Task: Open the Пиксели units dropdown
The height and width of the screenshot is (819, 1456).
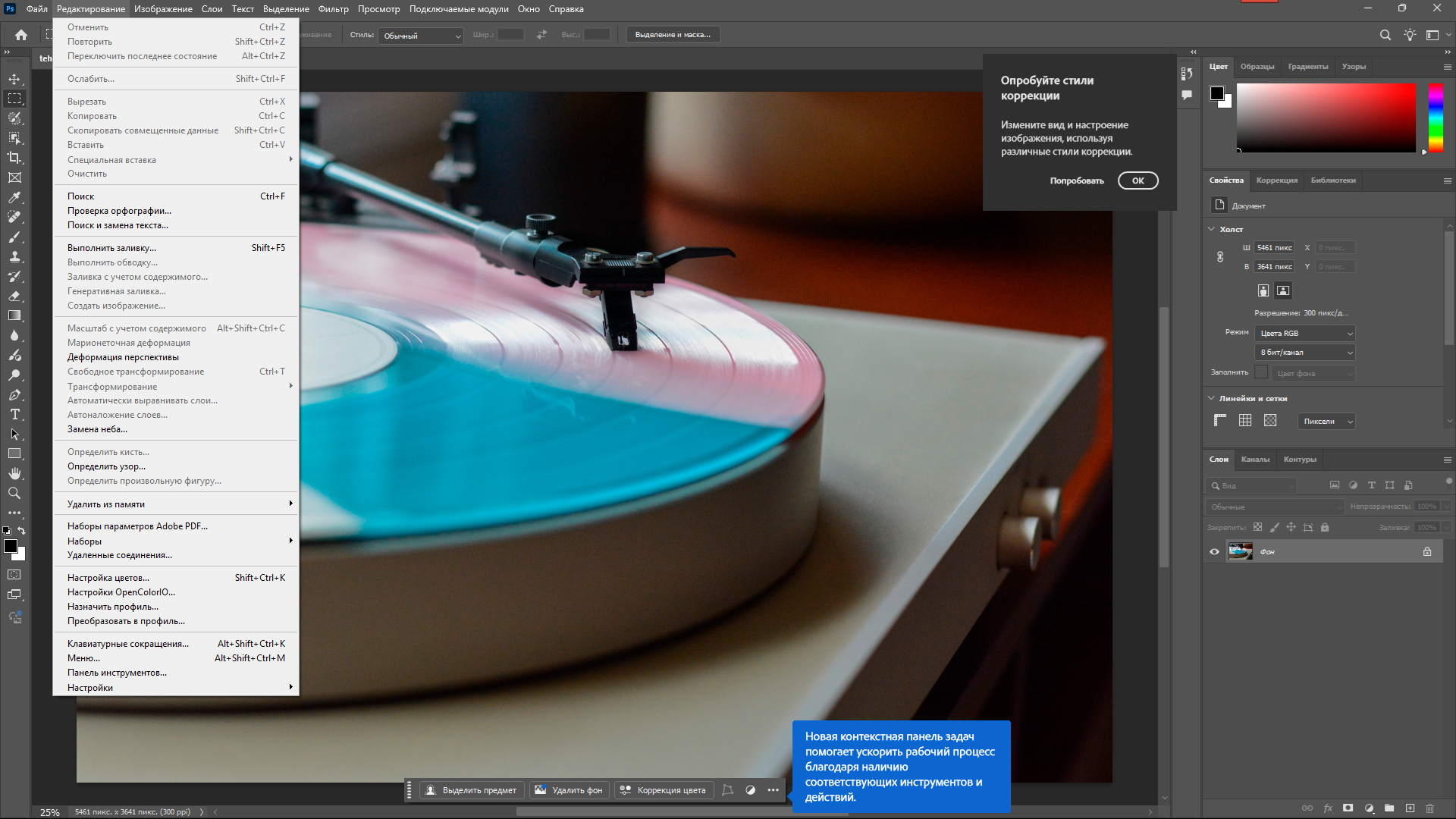Action: click(x=1327, y=422)
